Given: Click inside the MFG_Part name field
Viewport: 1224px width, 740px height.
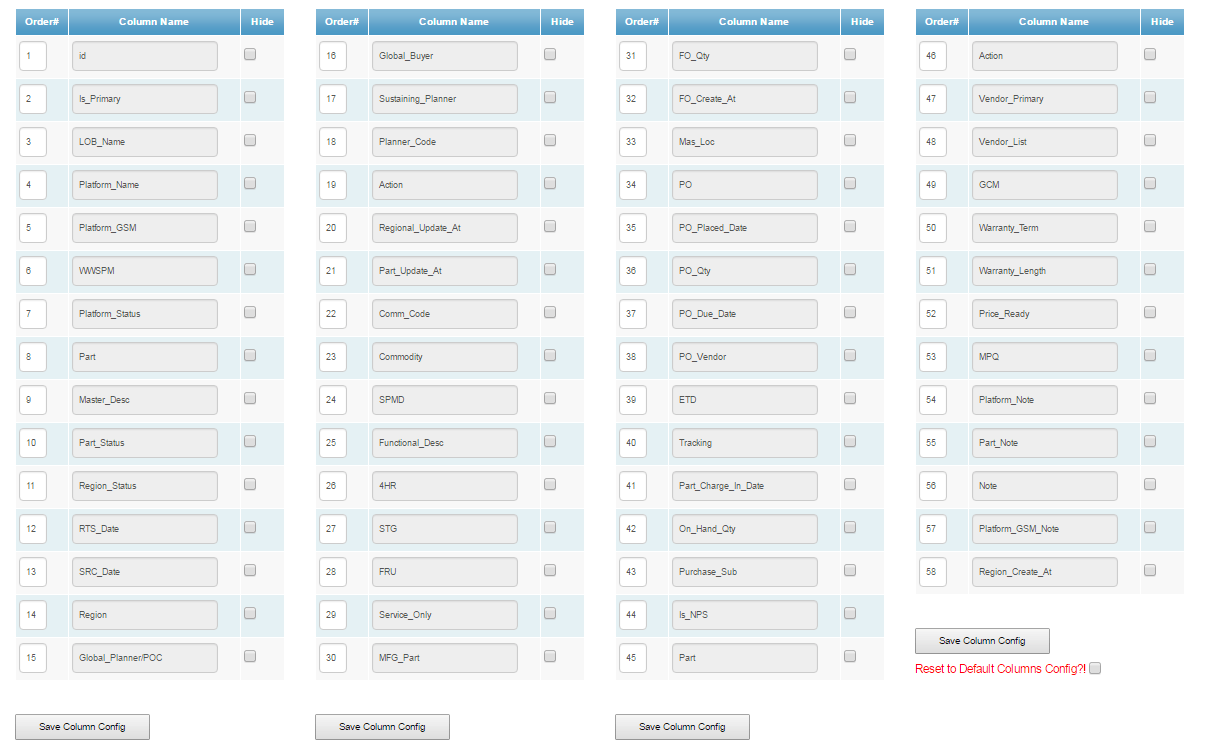Looking at the screenshot, I should point(444,657).
